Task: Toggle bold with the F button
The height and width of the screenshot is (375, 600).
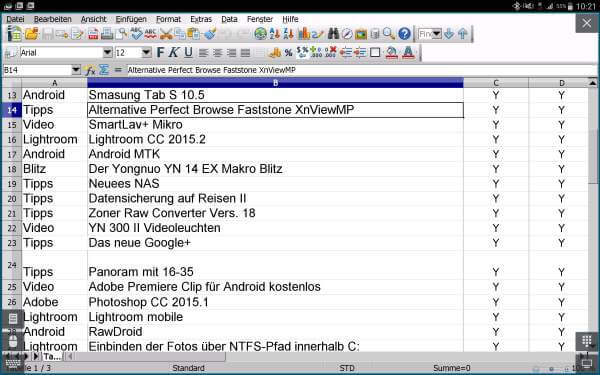Action: point(160,53)
